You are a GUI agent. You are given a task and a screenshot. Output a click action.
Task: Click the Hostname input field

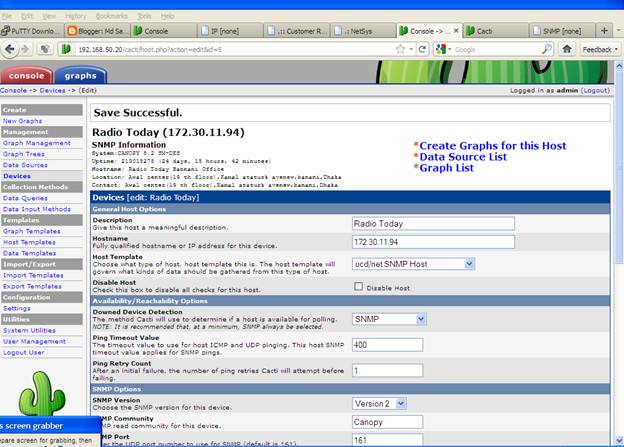[433, 242]
